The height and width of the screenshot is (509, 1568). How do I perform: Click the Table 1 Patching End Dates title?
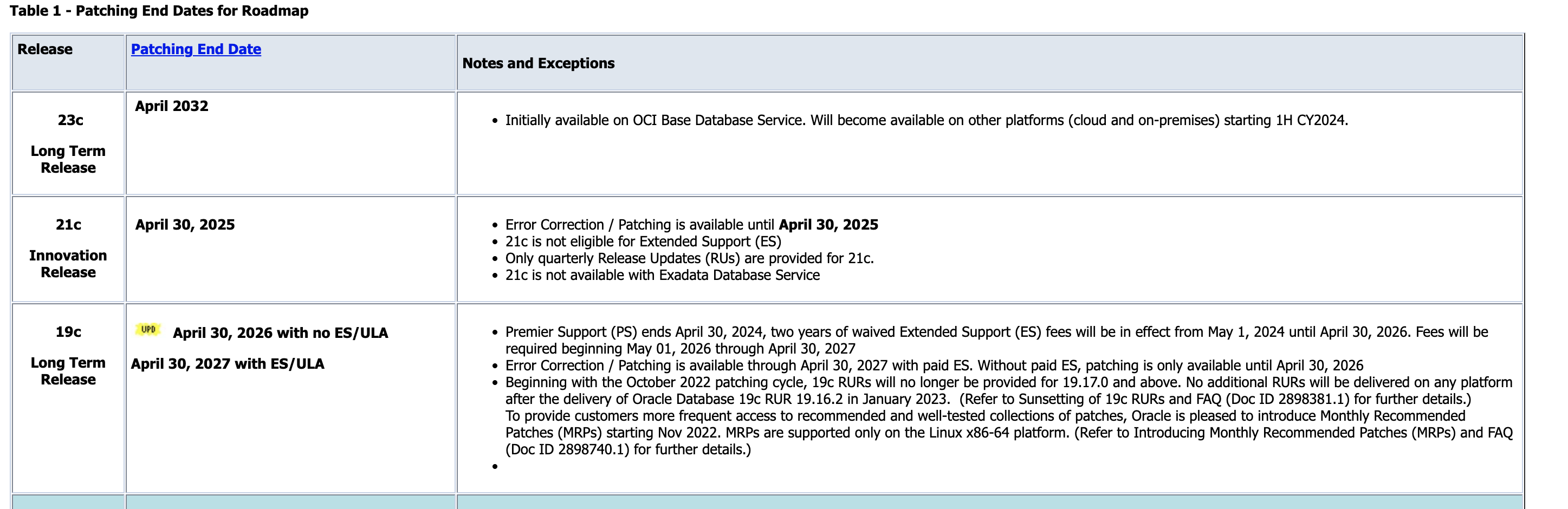pyautogui.click(x=159, y=11)
